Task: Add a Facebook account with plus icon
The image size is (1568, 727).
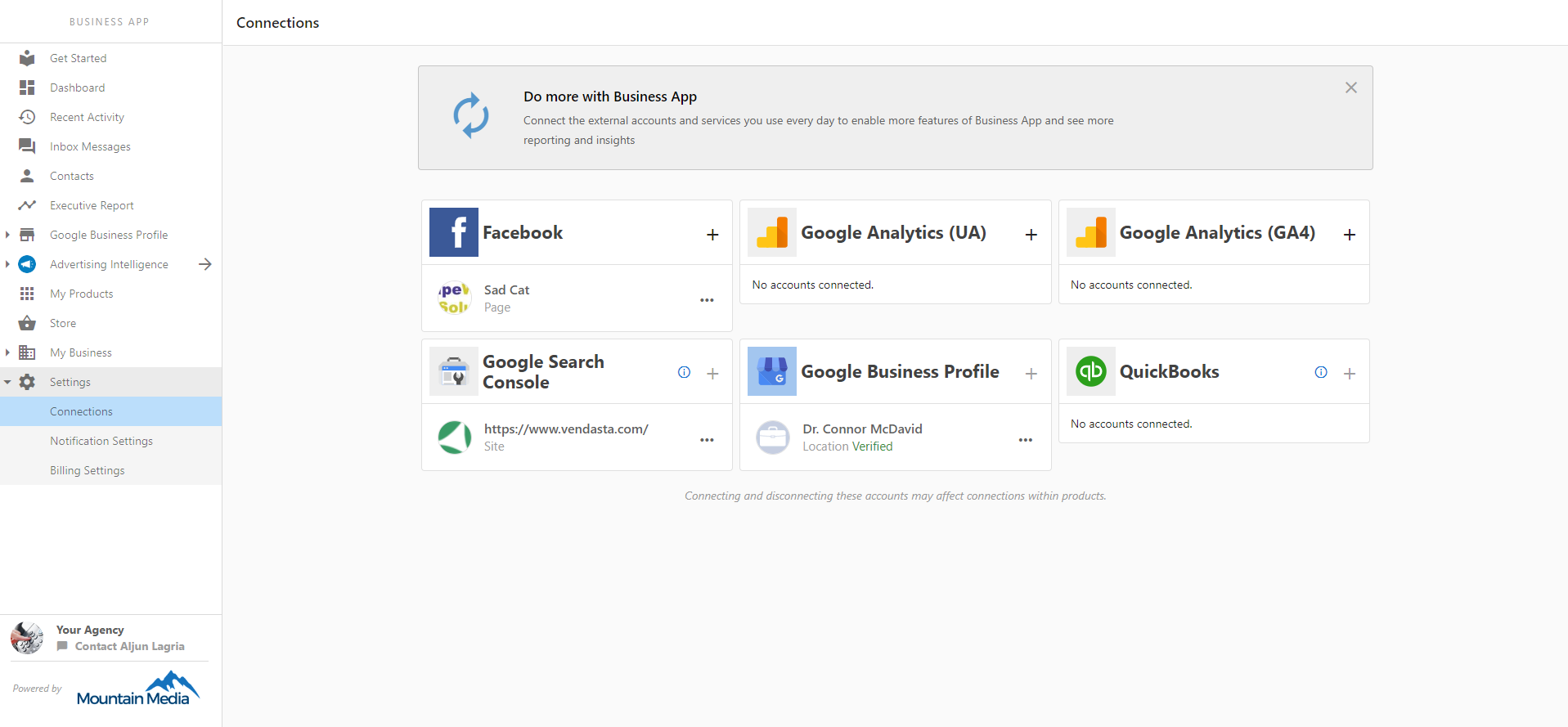Action: (x=712, y=235)
